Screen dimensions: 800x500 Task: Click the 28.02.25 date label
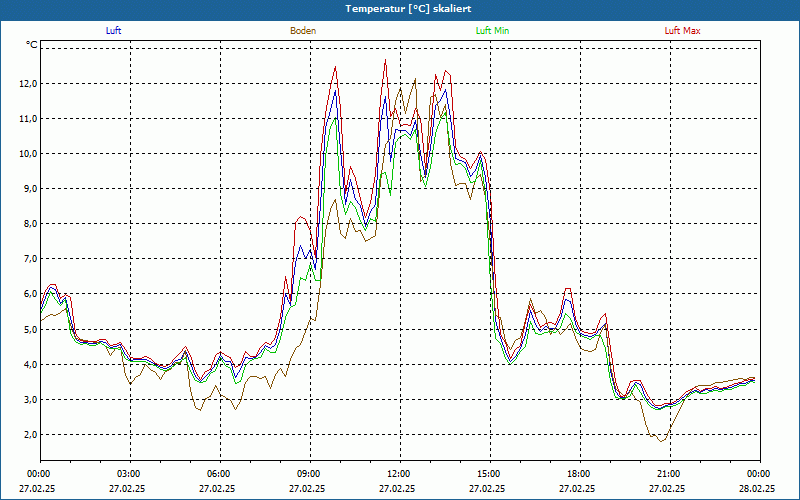[757, 488]
